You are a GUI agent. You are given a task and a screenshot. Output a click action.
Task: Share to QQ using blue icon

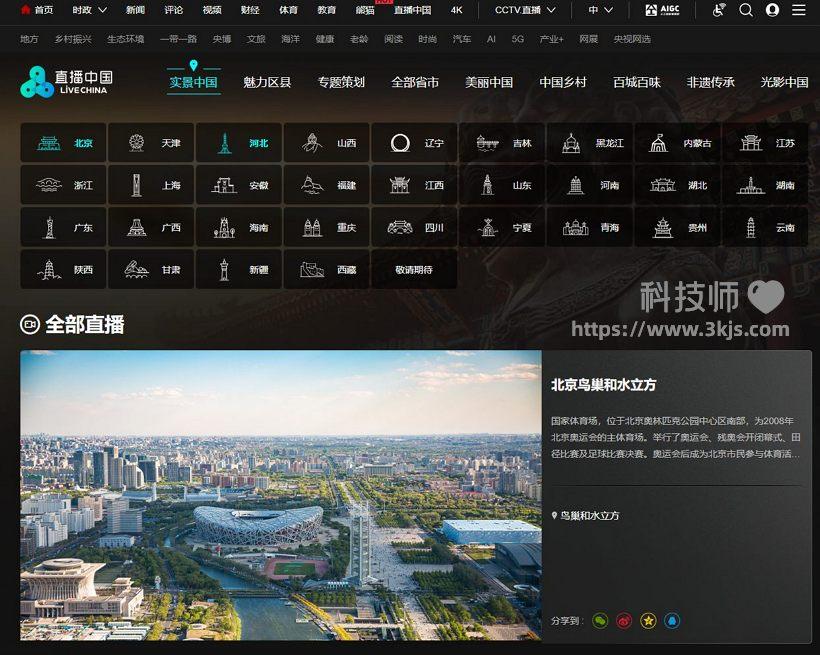click(672, 621)
